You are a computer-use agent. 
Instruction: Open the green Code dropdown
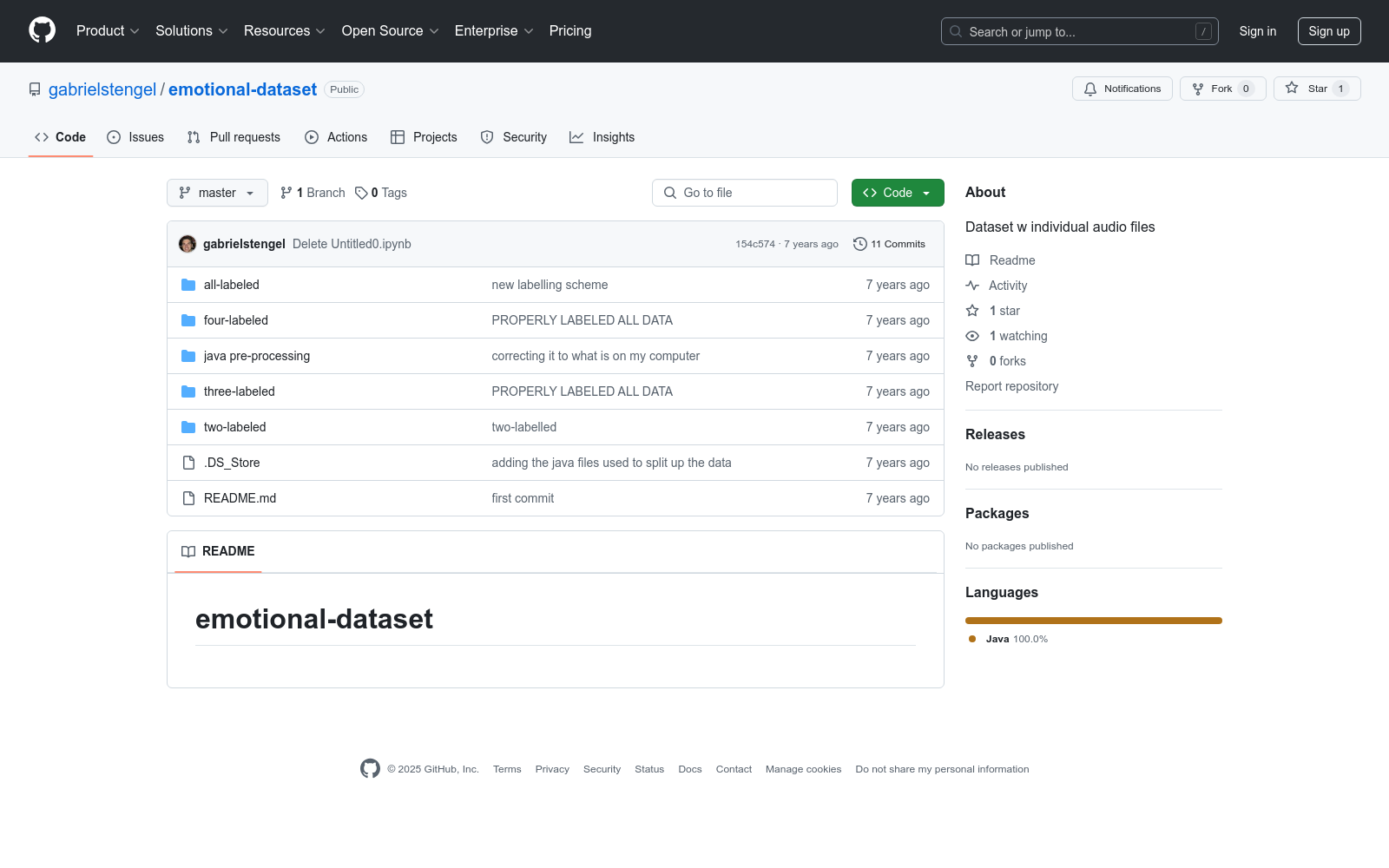coord(898,193)
